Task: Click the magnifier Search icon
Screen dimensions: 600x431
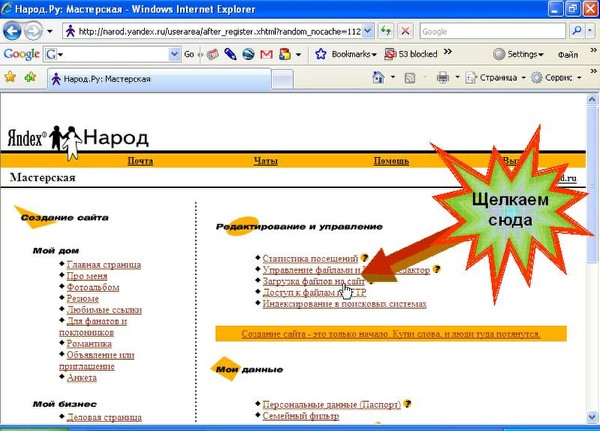Action: pyautogui.click(x=577, y=31)
